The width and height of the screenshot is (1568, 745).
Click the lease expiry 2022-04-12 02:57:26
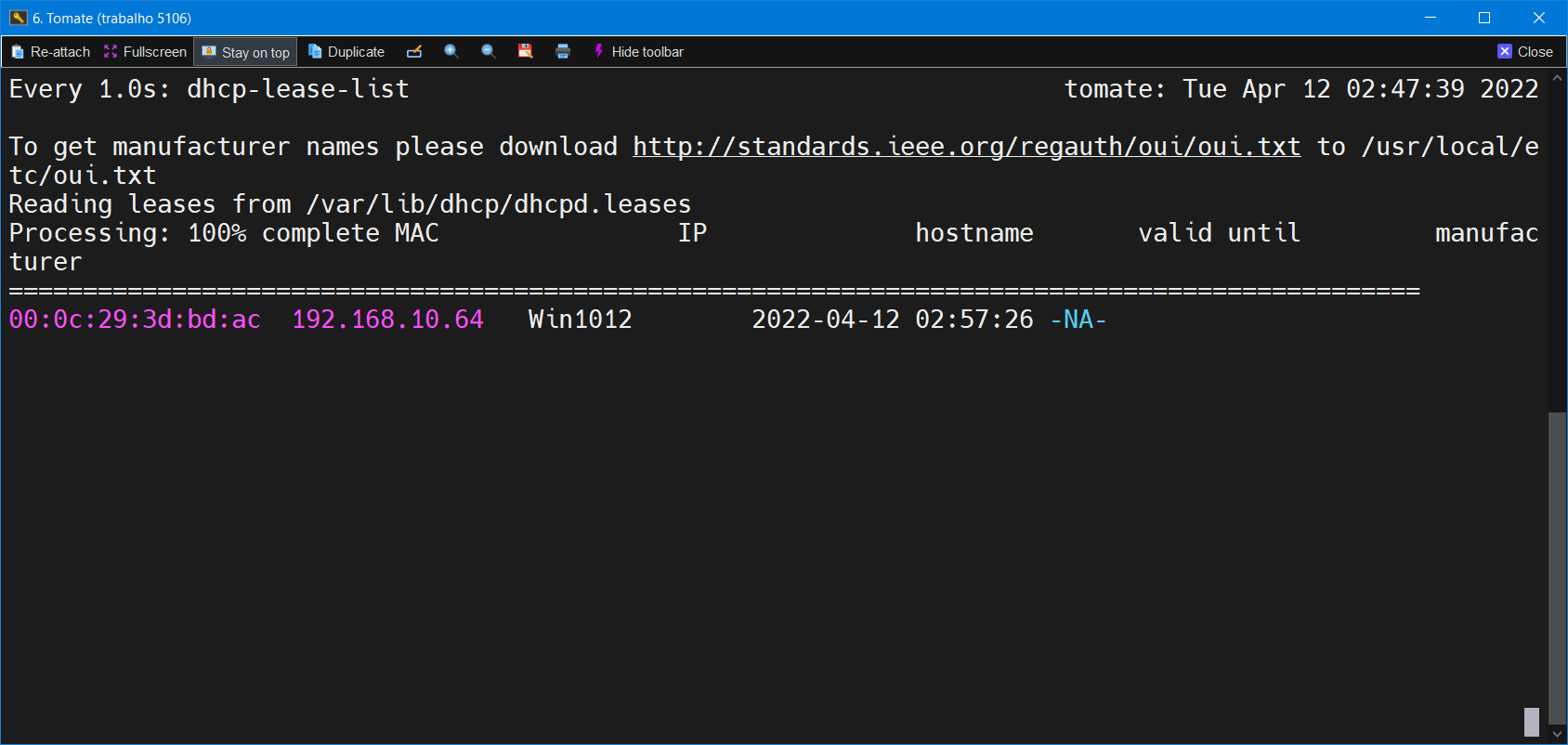(x=893, y=320)
